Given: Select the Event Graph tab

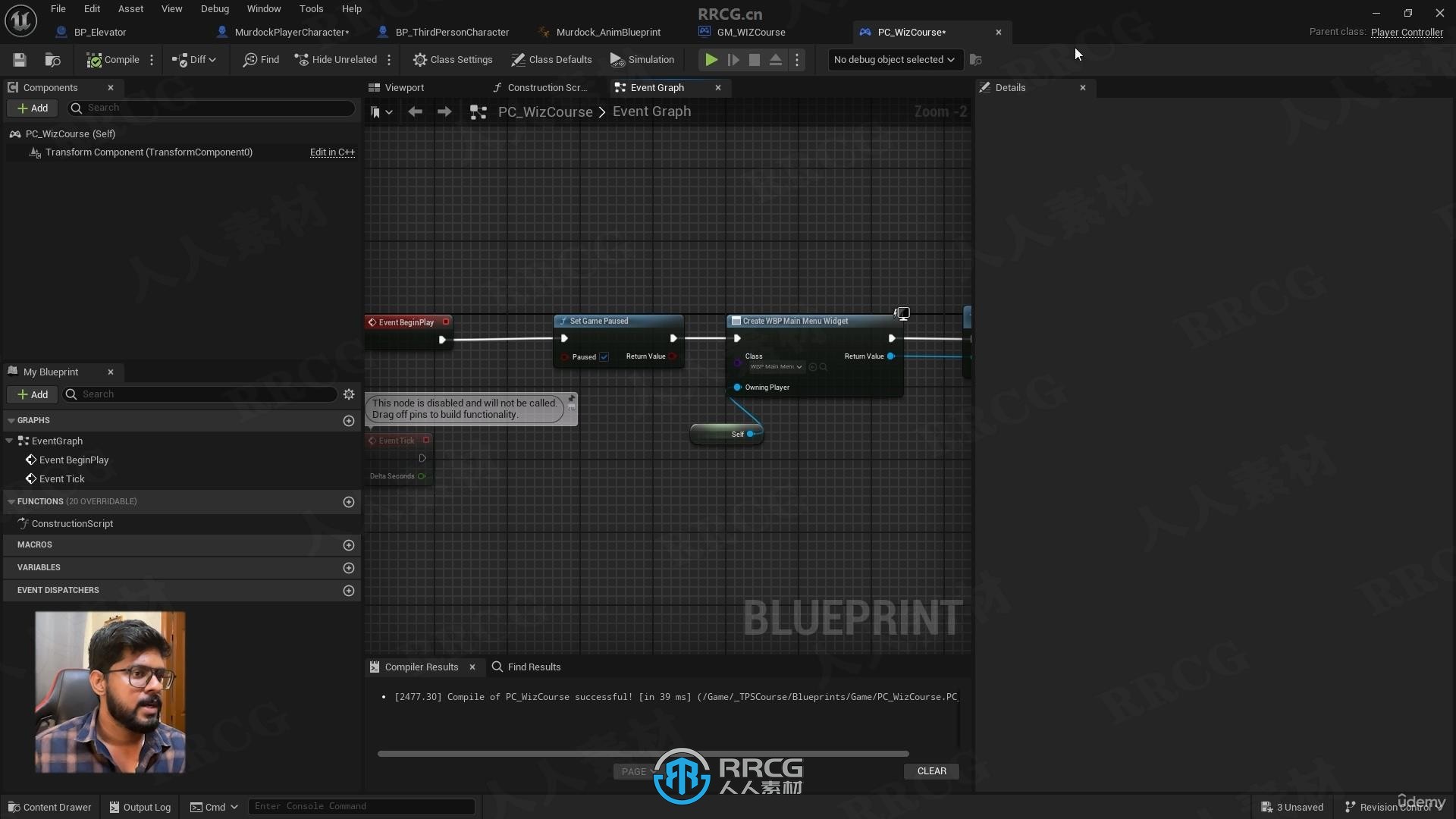Looking at the screenshot, I should pos(656,87).
